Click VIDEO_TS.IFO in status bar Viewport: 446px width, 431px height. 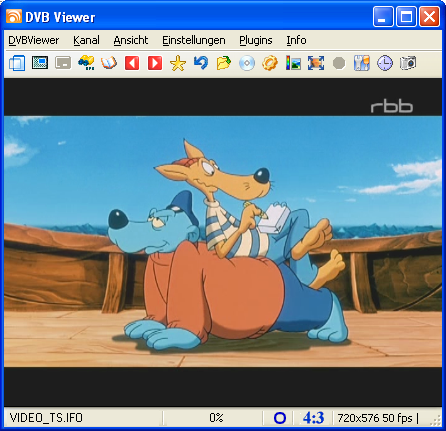point(46,418)
